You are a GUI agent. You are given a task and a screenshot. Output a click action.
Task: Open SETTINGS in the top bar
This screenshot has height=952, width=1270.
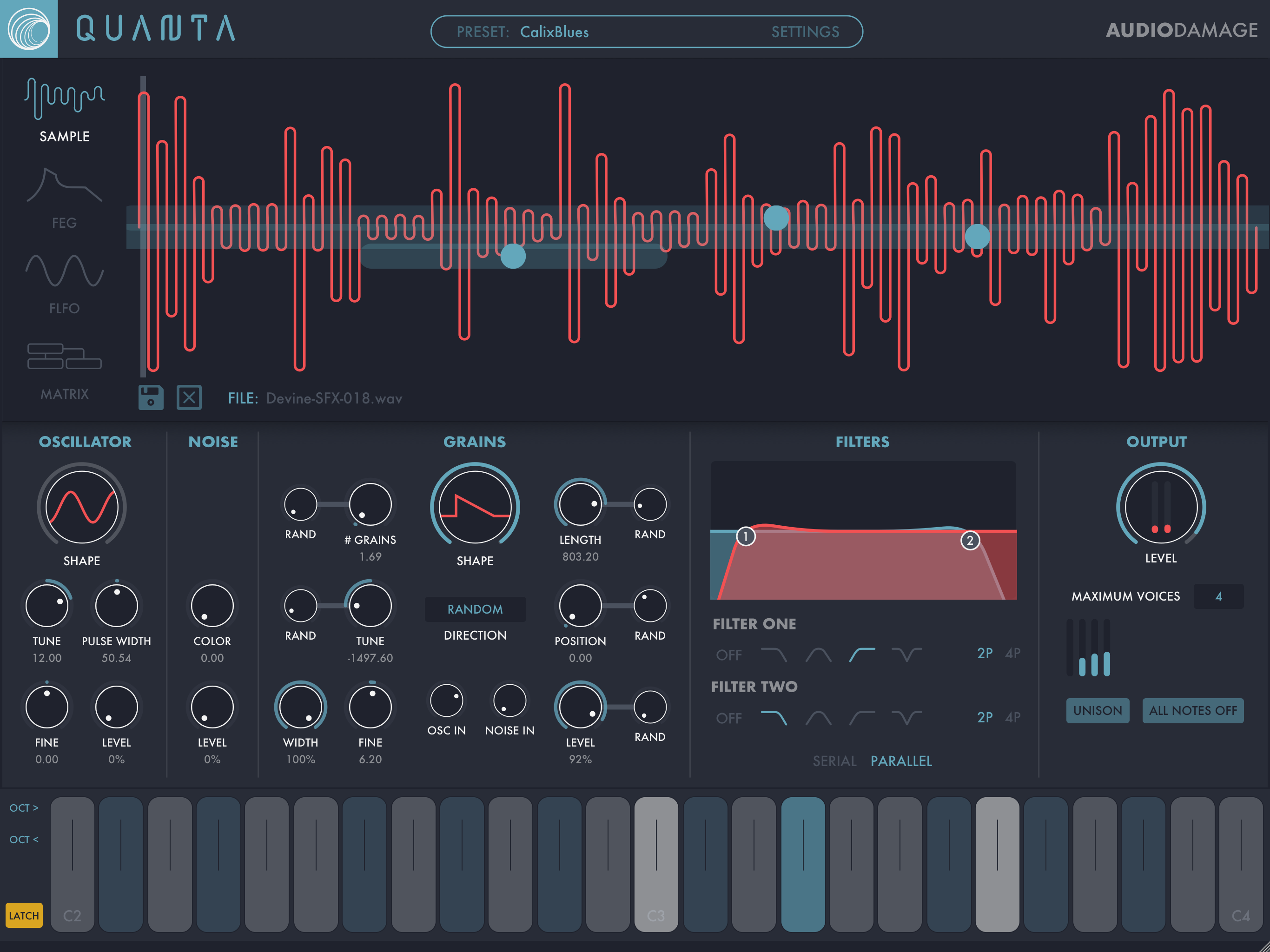point(805,32)
